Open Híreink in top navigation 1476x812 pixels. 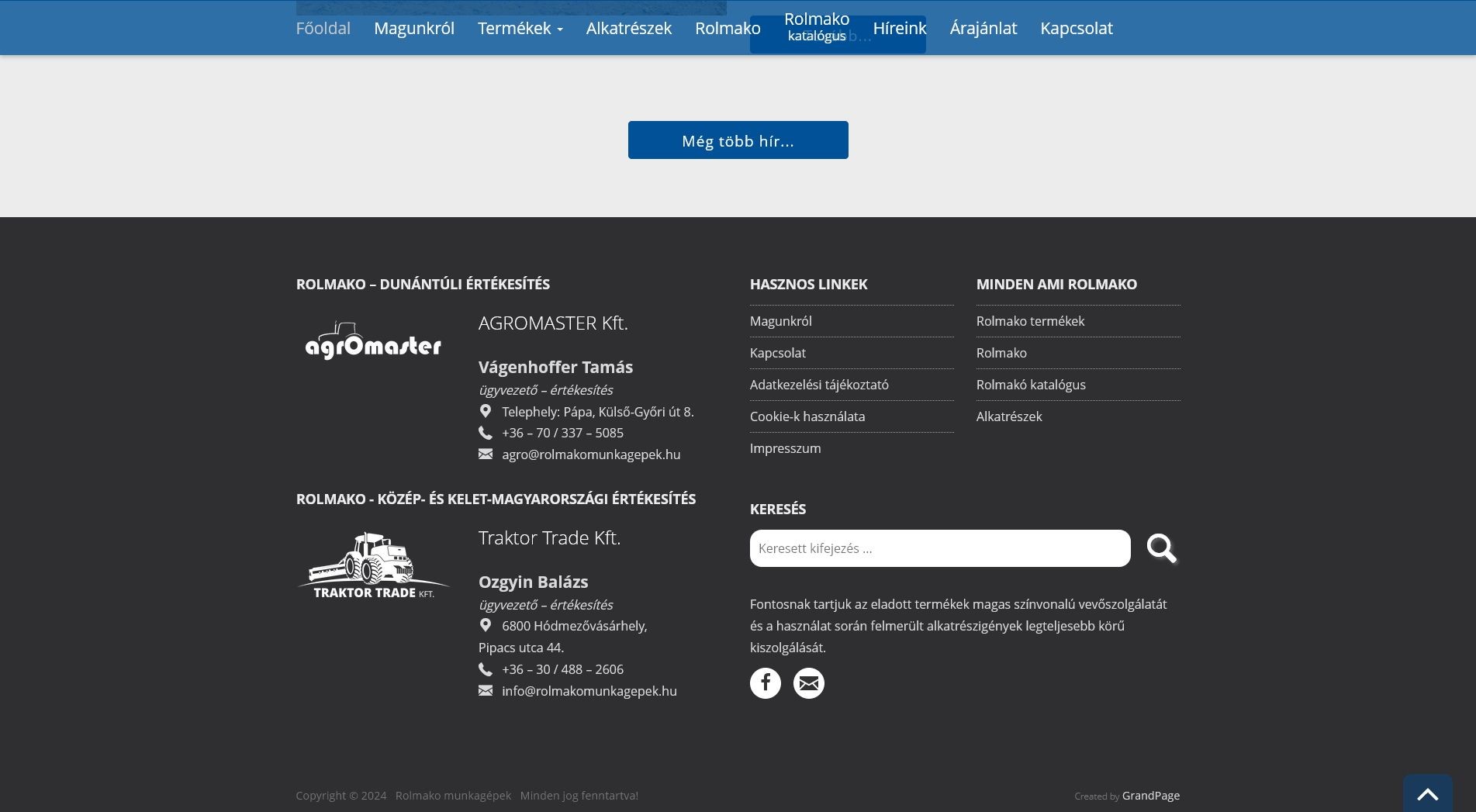click(x=900, y=28)
